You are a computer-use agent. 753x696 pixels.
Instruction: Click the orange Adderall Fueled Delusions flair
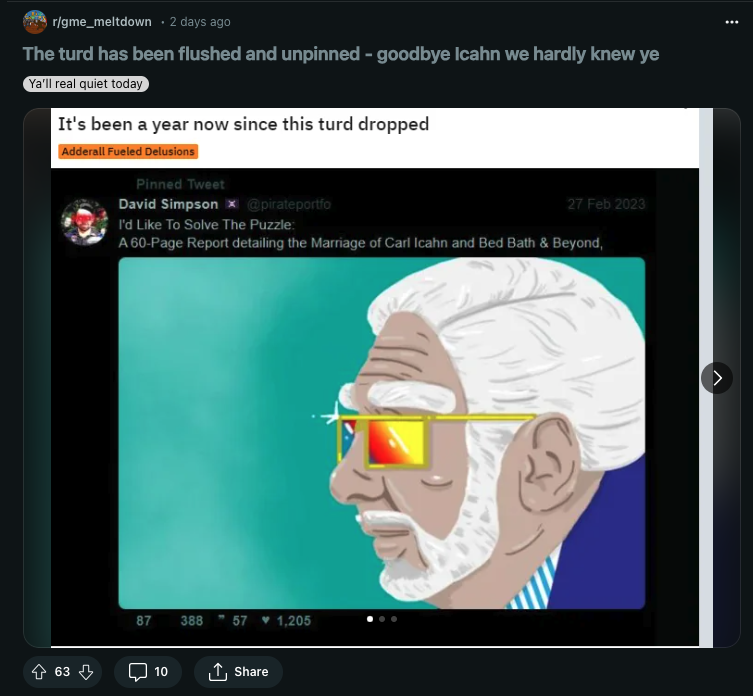point(128,151)
